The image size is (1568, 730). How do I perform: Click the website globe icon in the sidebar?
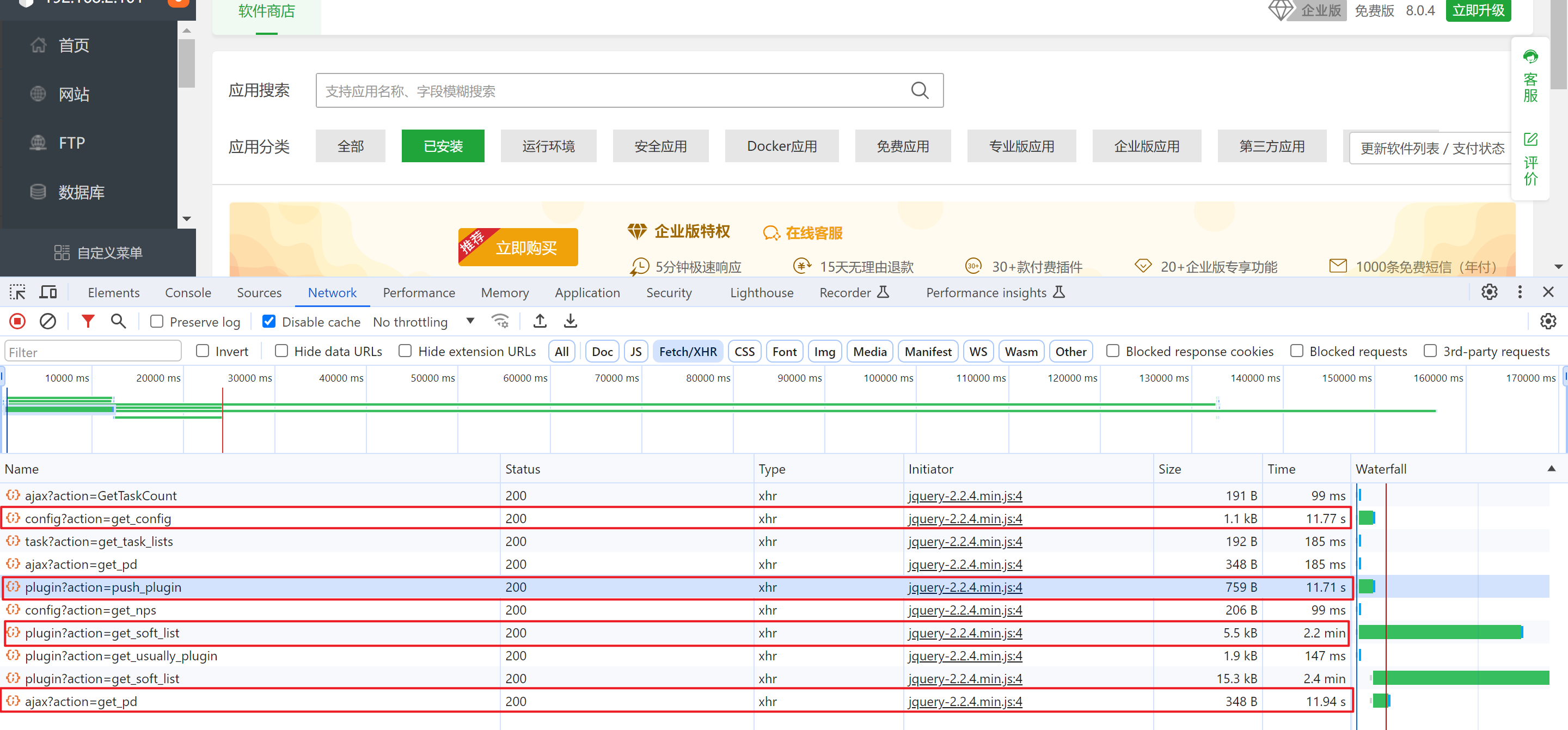click(x=38, y=94)
